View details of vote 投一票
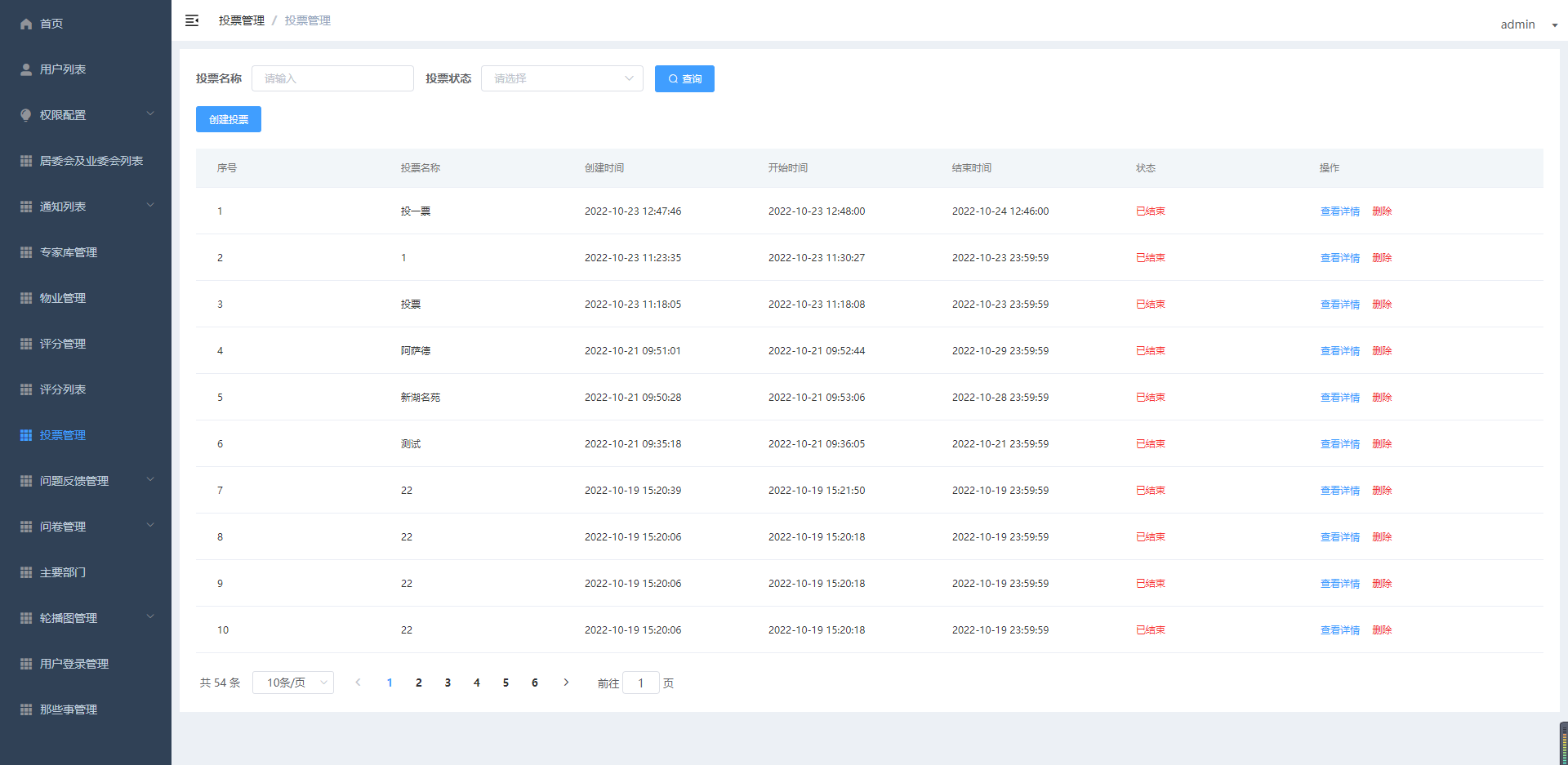The width and height of the screenshot is (1568, 765). pyautogui.click(x=1340, y=211)
